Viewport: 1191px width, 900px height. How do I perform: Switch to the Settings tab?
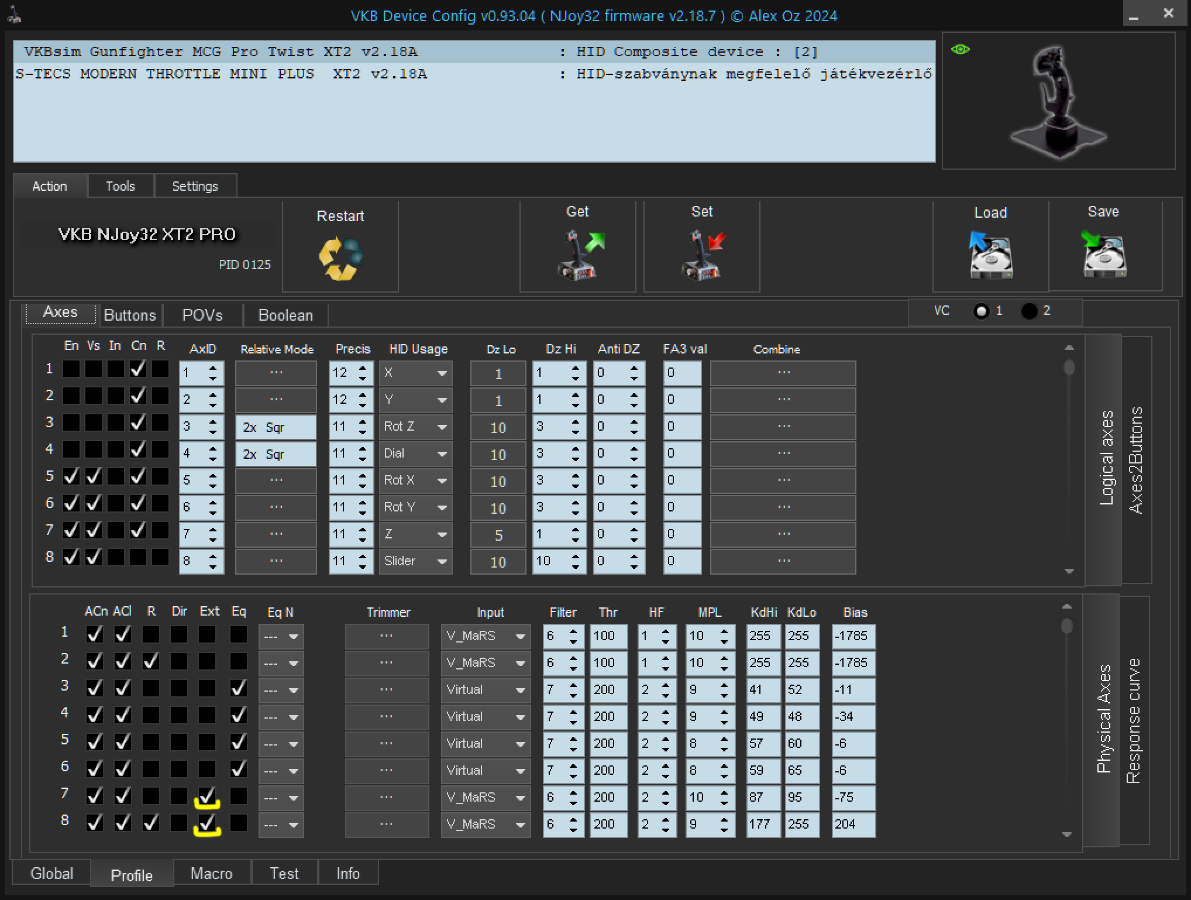[x=194, y=186]
